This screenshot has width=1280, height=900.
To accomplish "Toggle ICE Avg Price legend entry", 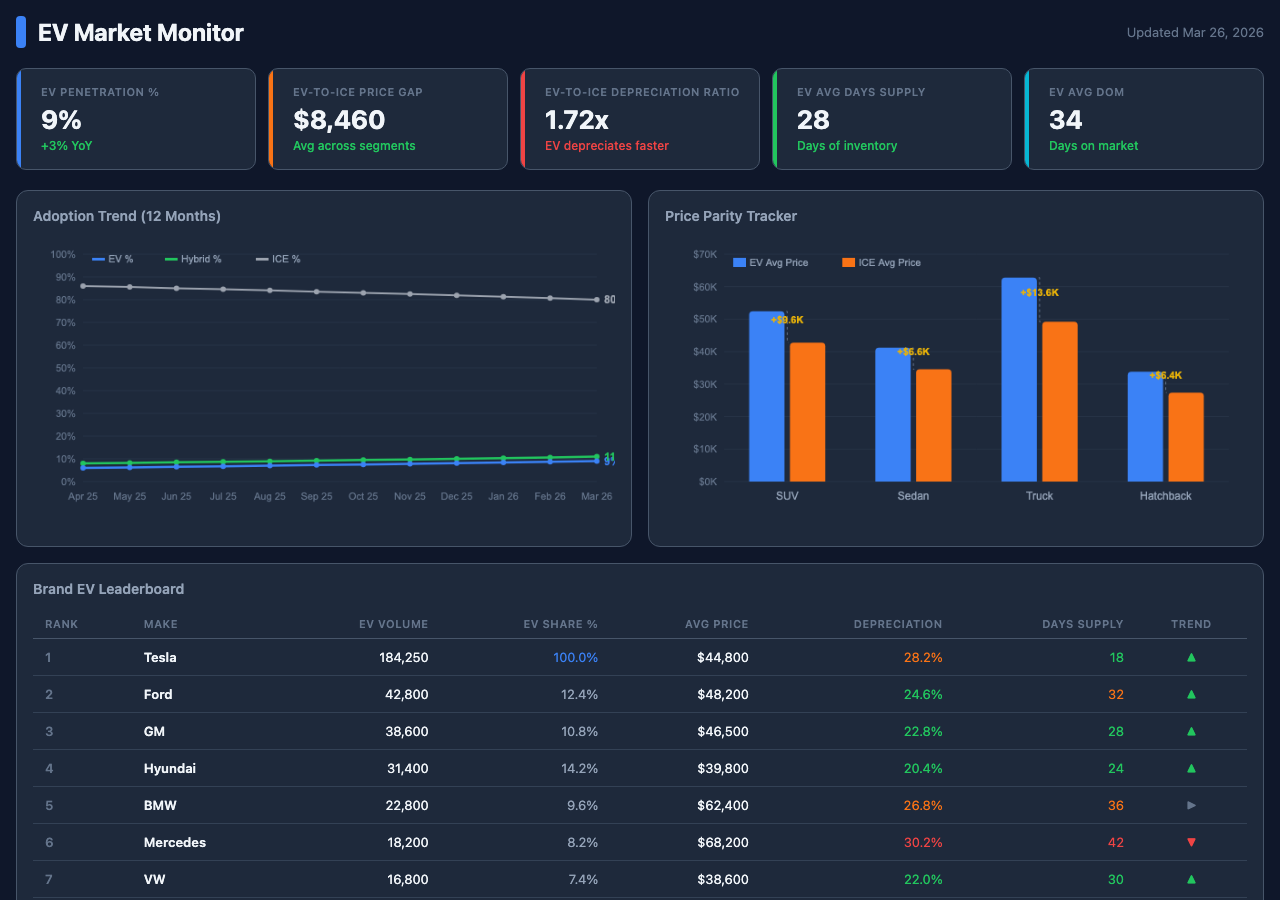I will pos(881,262).
